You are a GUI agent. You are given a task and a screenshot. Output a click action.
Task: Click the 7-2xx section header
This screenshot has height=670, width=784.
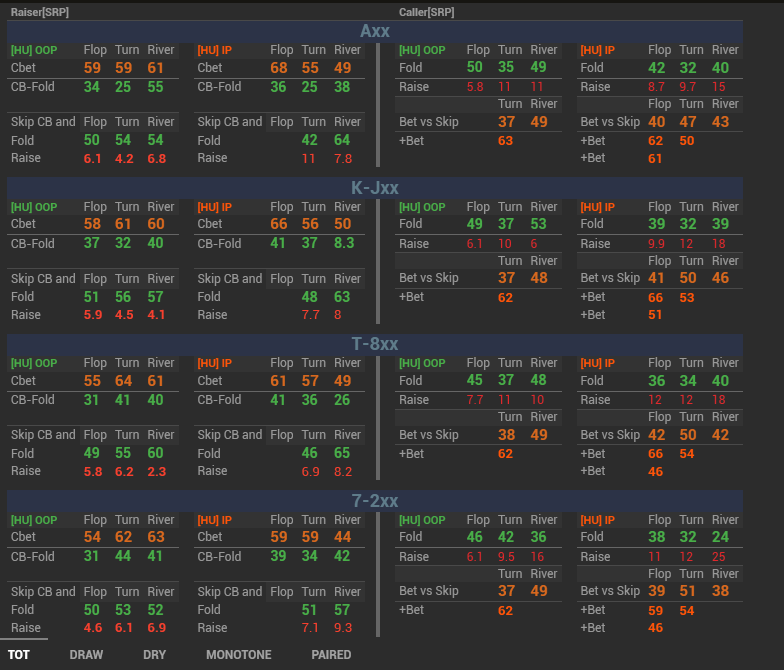(375, 500)
